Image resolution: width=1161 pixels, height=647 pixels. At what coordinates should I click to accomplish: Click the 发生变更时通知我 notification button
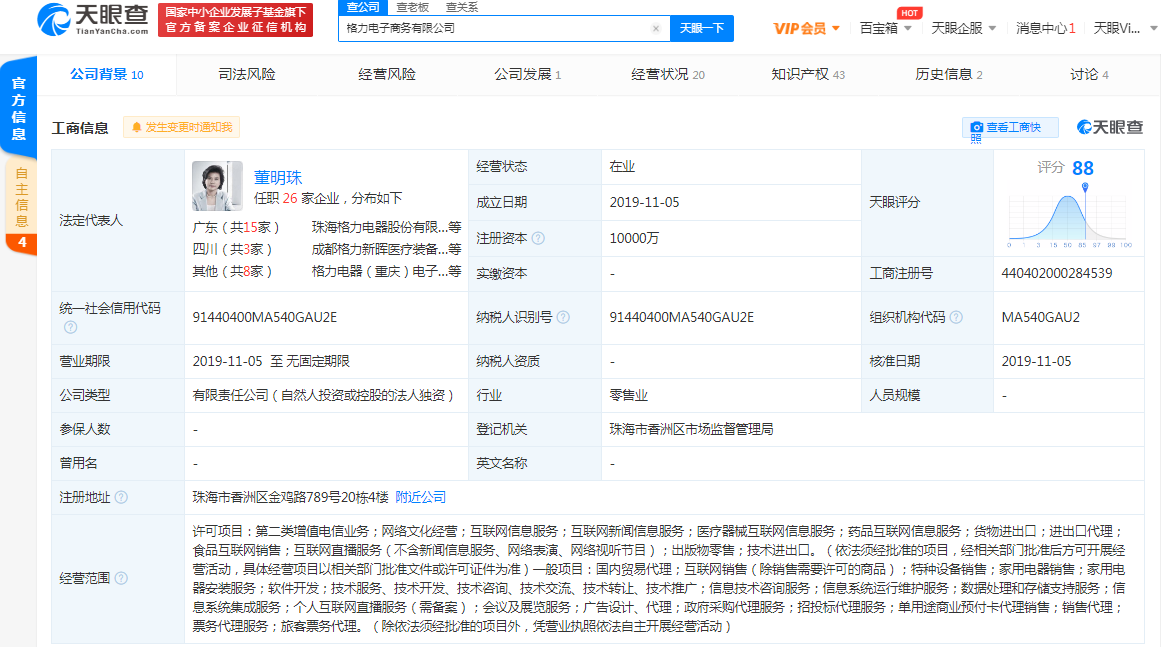(182, 127)
